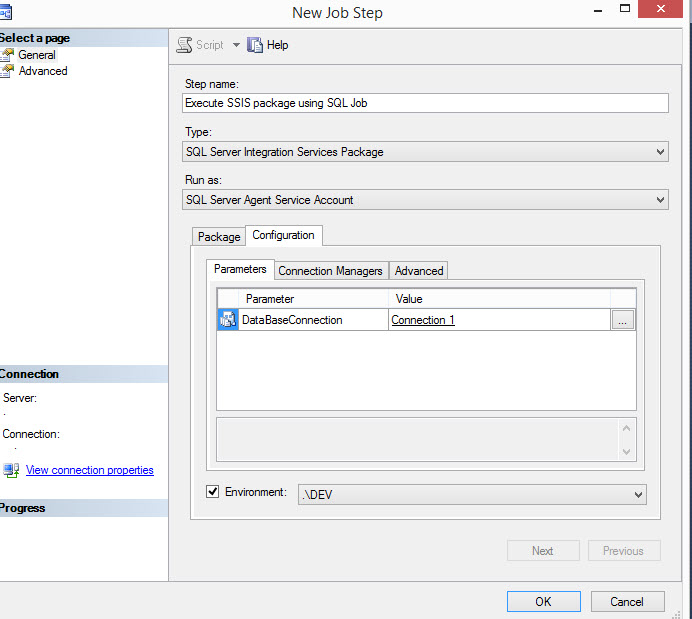Click OK to save job step

point(543,602)
